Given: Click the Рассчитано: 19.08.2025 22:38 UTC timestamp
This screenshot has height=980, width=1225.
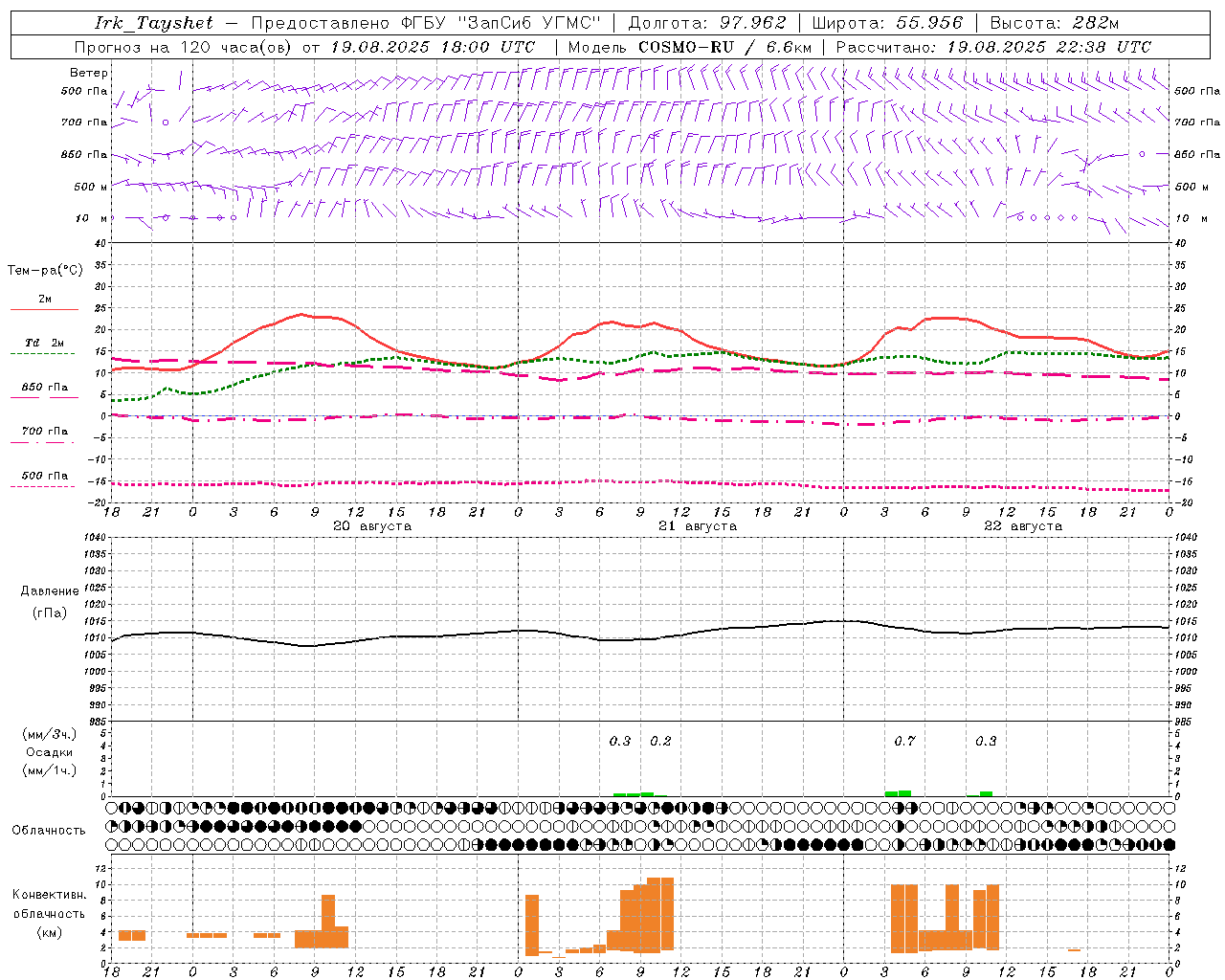Looking at the screenshot, I should coord(993,47).
